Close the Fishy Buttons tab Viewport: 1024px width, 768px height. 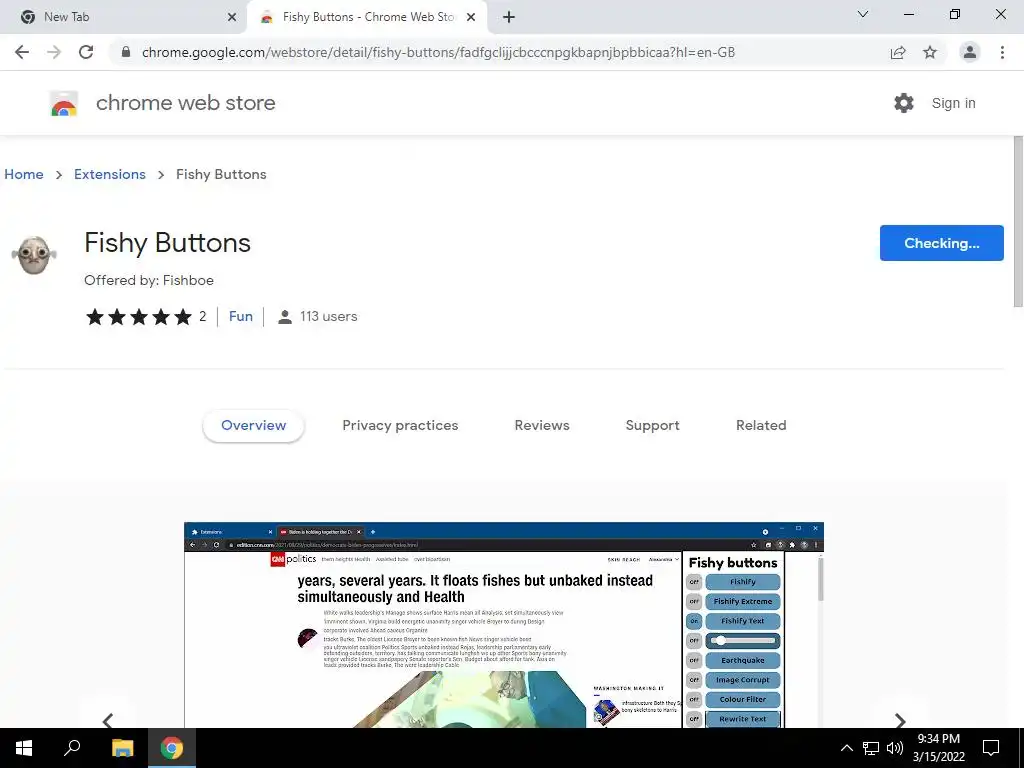tap(471, 17)
